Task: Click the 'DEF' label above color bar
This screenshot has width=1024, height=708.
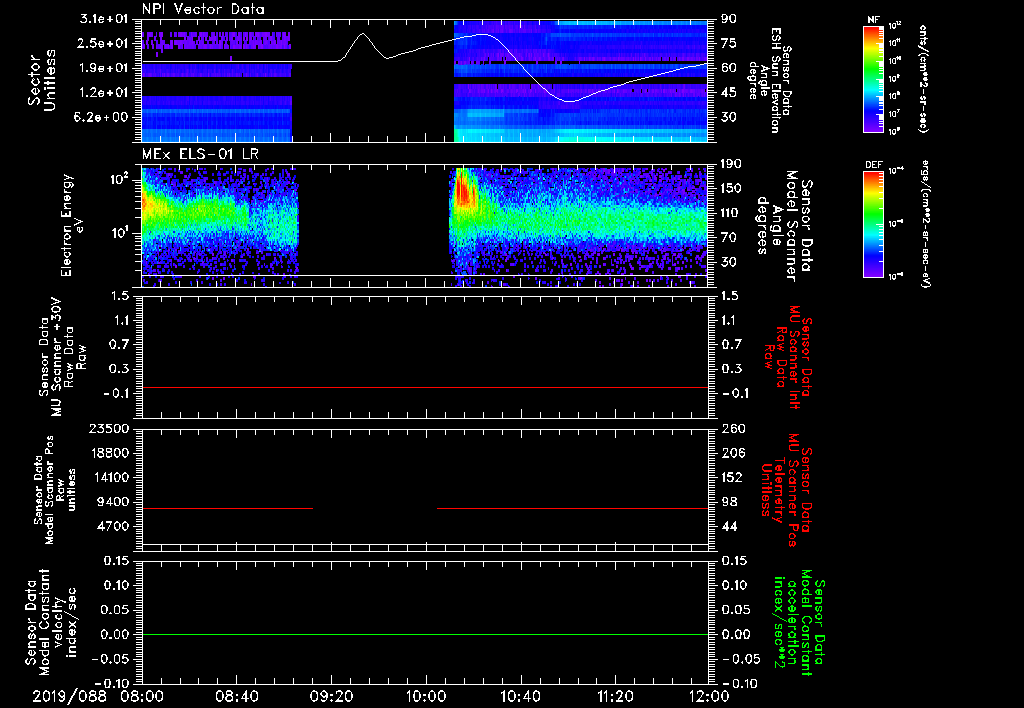Action: (x=873, y=165)
